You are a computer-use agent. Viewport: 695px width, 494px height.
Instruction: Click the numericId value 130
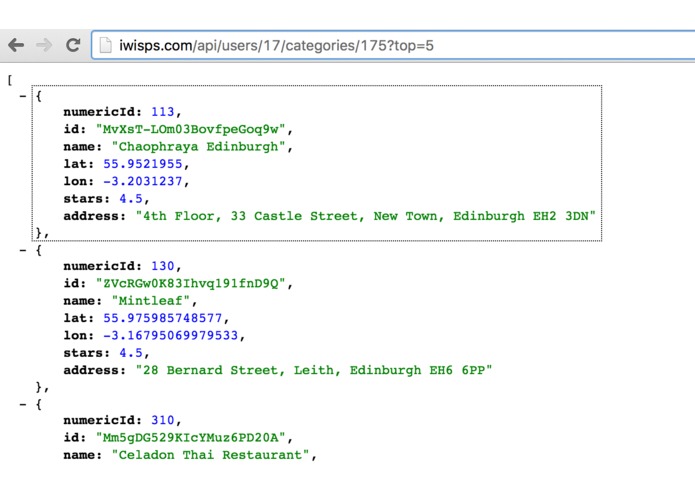point(163,266)
